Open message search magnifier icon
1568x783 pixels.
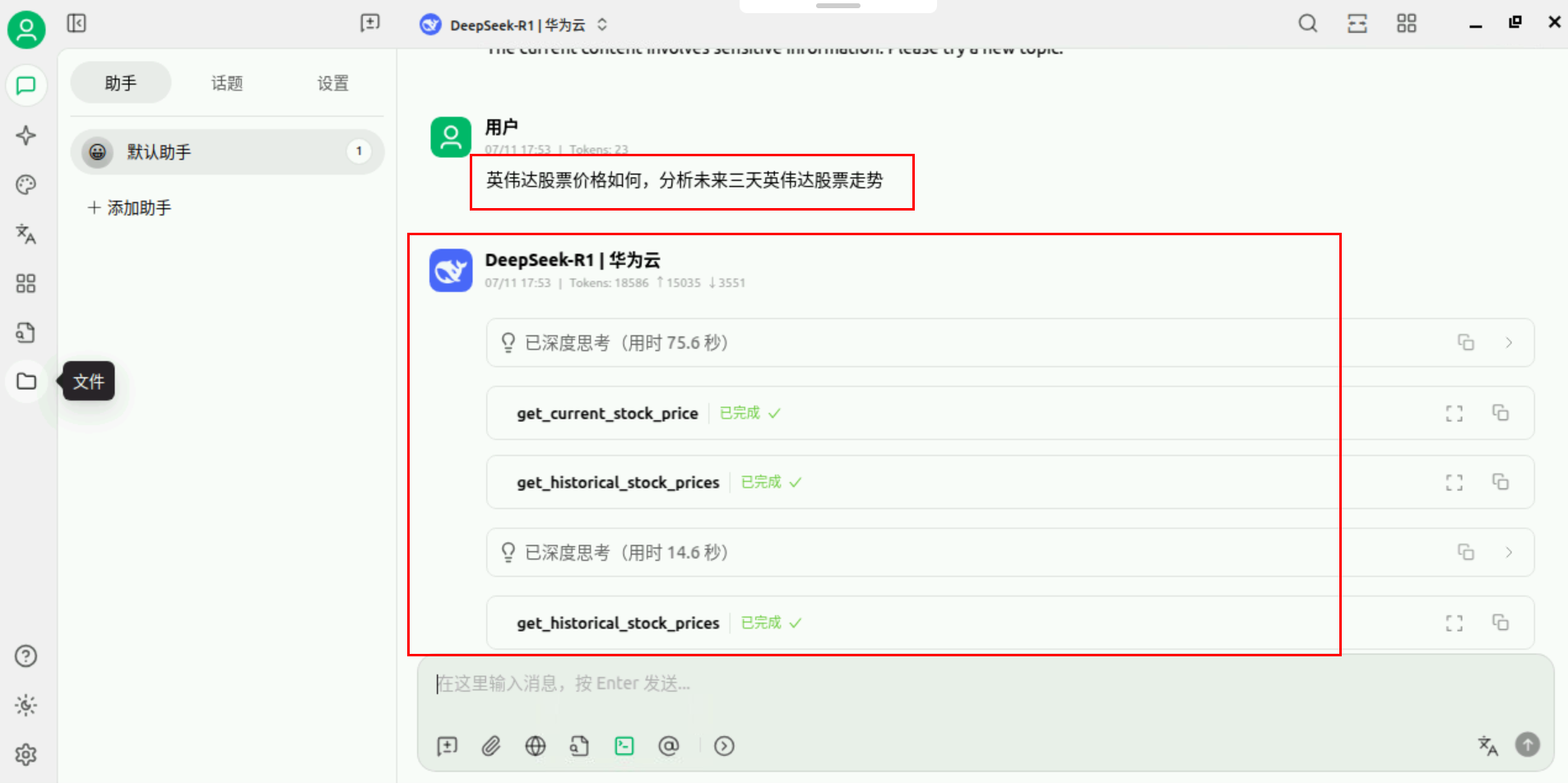click(x=1308, y=23)
